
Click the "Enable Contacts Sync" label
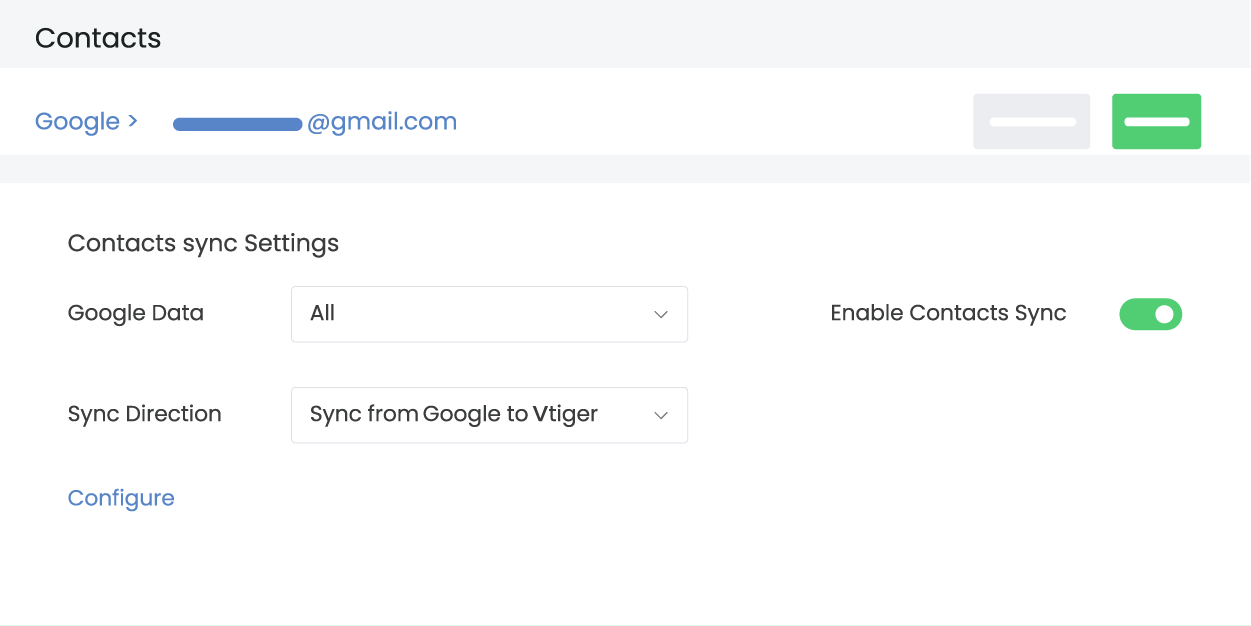(x=948, y=314)
